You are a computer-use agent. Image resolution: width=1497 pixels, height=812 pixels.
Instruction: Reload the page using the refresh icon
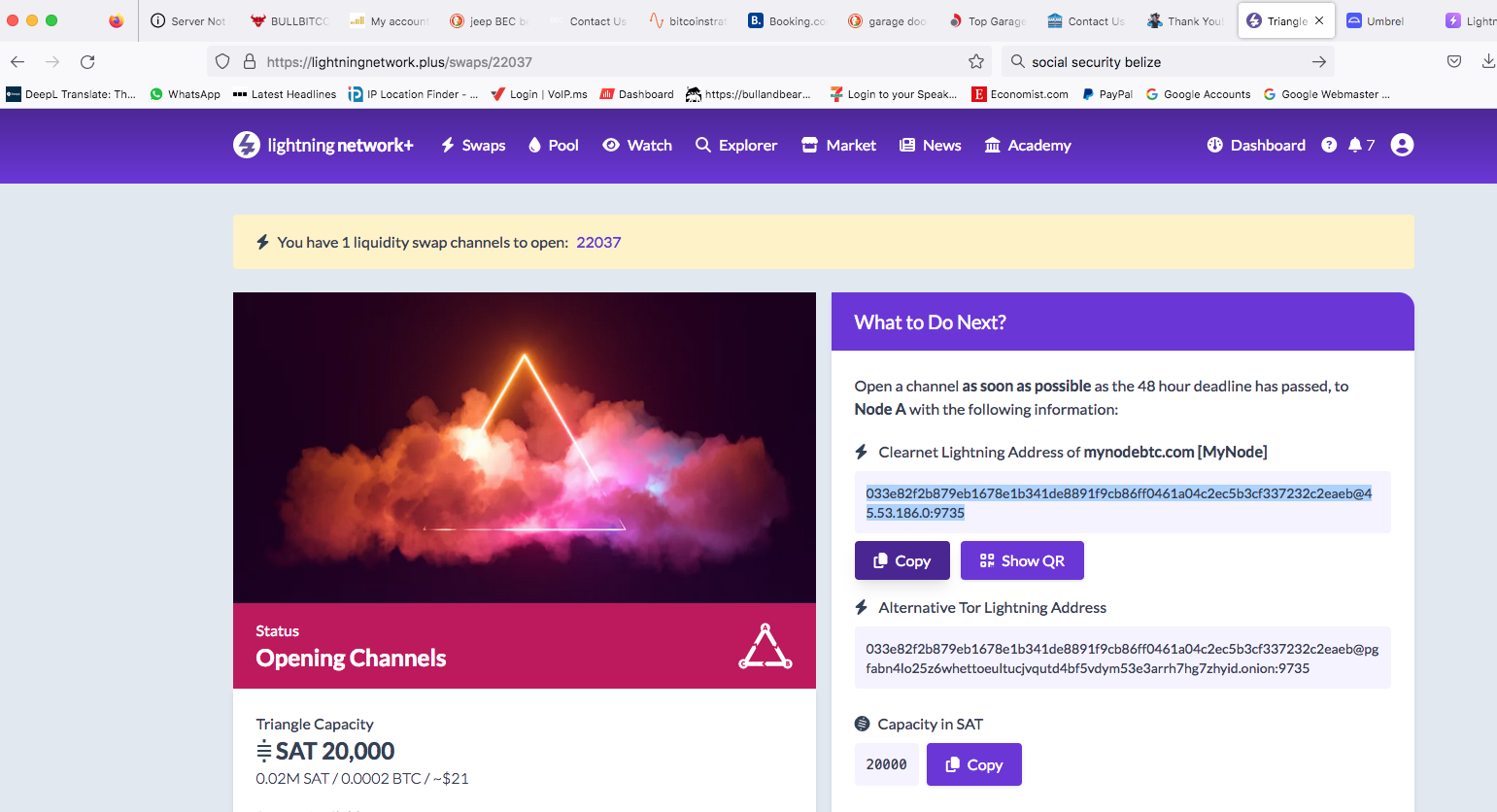click(87, 62)
